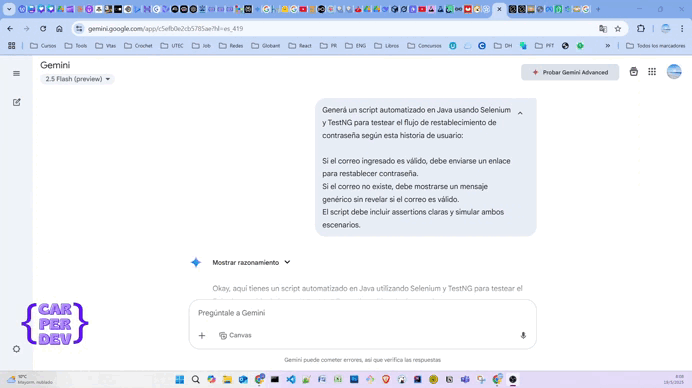This screenshot has height=388, width=692.
Task: Open Windows taskbar search
Action: (196, 380)
